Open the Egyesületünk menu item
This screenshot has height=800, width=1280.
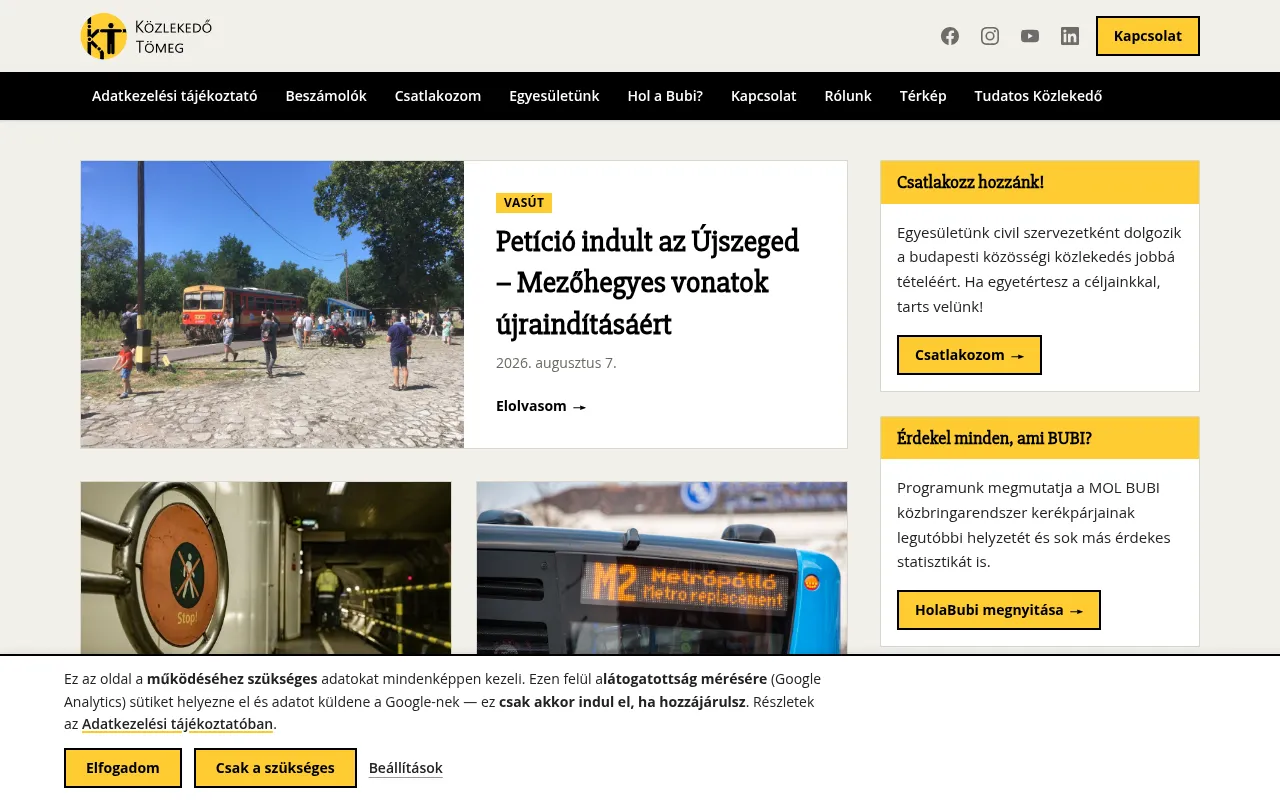click(554, 96)
